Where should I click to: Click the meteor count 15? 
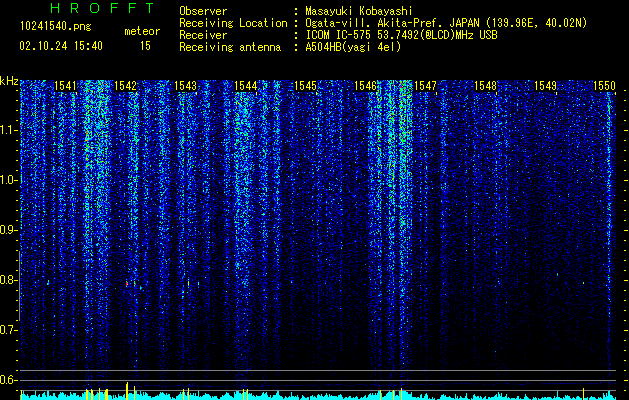coord(145,46)
